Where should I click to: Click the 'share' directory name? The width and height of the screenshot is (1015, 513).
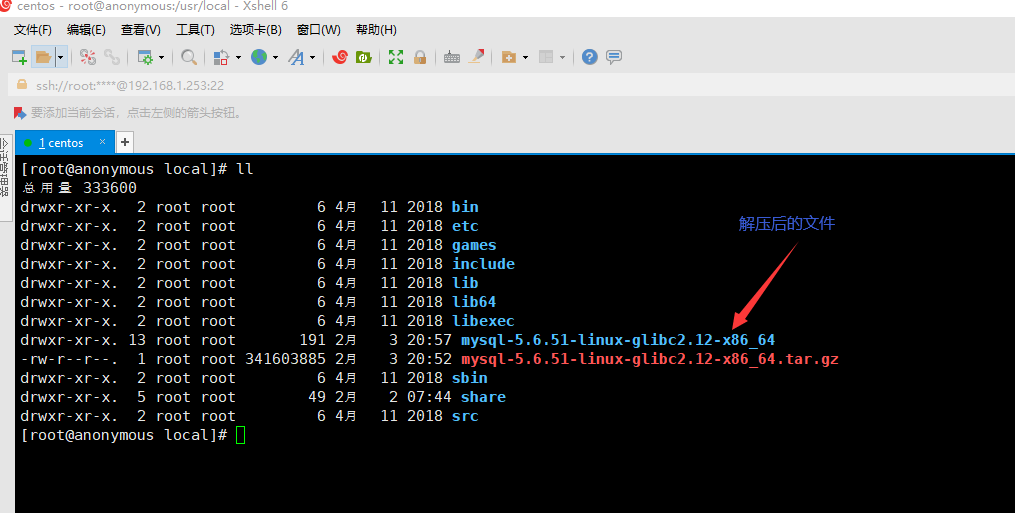point(483,397)
